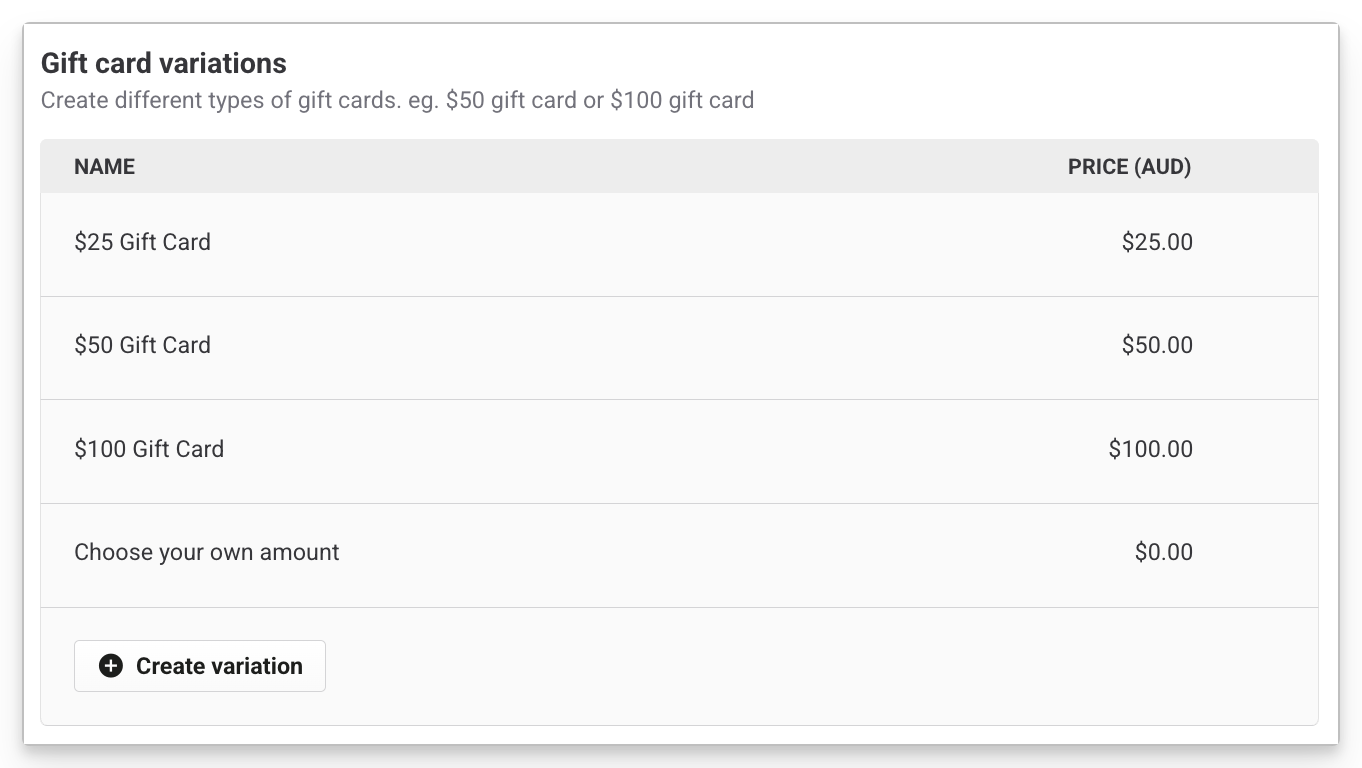Image resolution: width=1362 pixels, height=768 pixels.
Task: Click the plus icon on Create variation
Action: (110, 665)
